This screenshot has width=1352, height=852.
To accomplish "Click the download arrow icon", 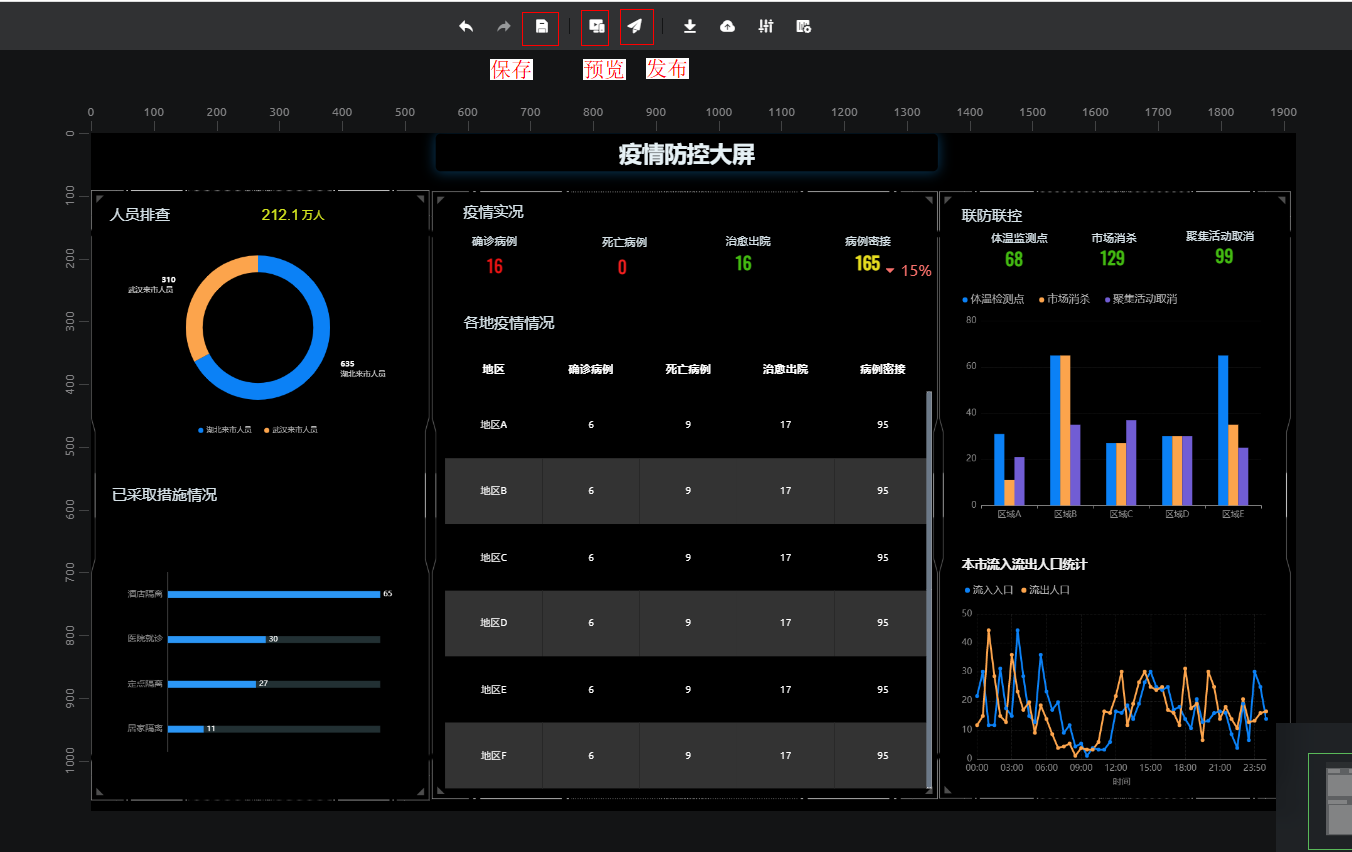I will pos(690,27).
